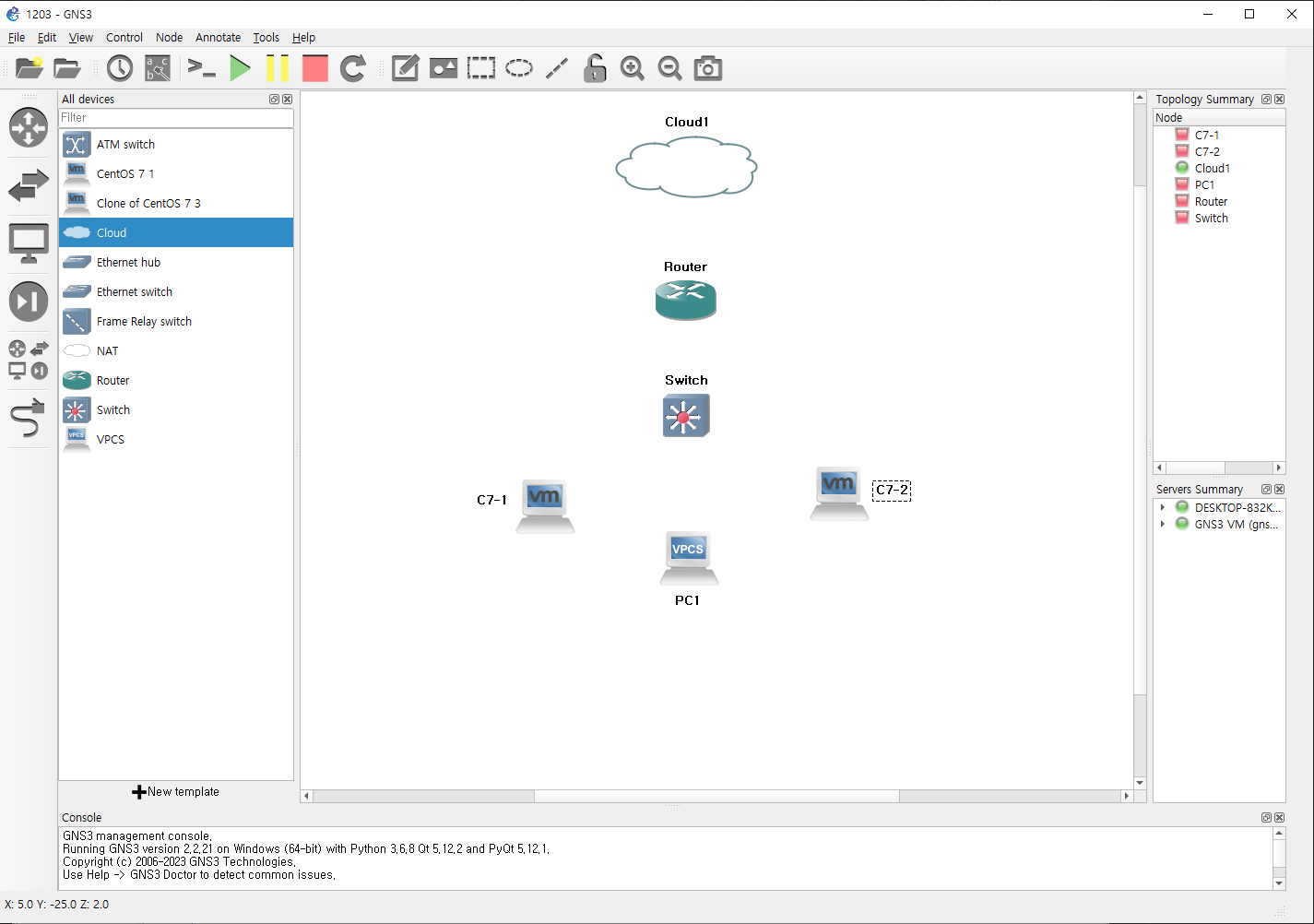
Task: Select Frame Relay switch template
Action: click(x=176, y=322)
